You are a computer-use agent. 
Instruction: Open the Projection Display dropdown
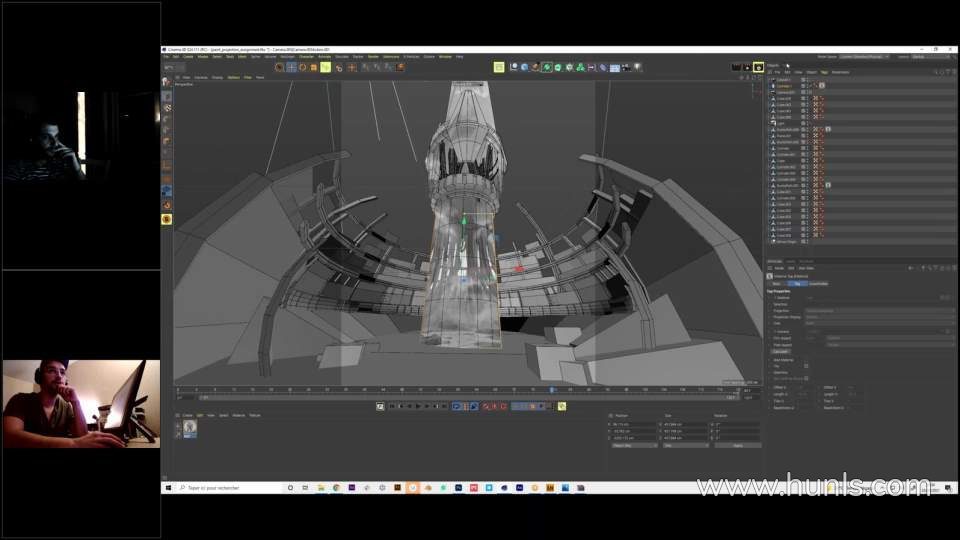tap(879, 317)
